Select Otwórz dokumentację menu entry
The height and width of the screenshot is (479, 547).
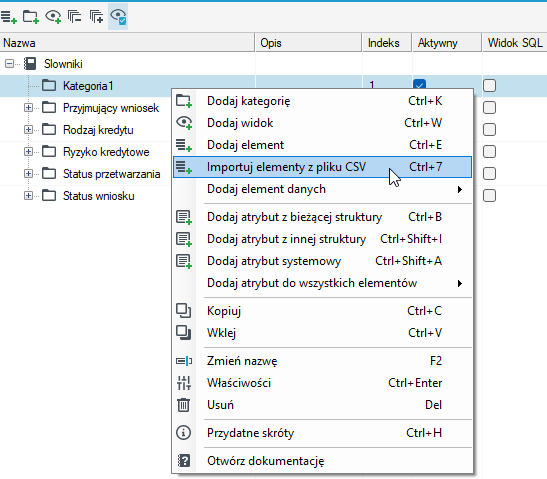tap(322, 461)
